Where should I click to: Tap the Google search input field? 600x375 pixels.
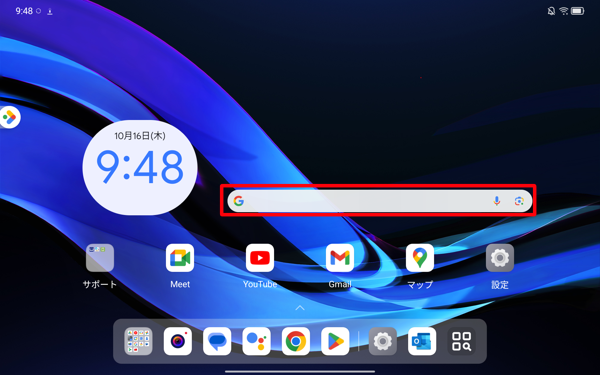[x=380, y=201]
